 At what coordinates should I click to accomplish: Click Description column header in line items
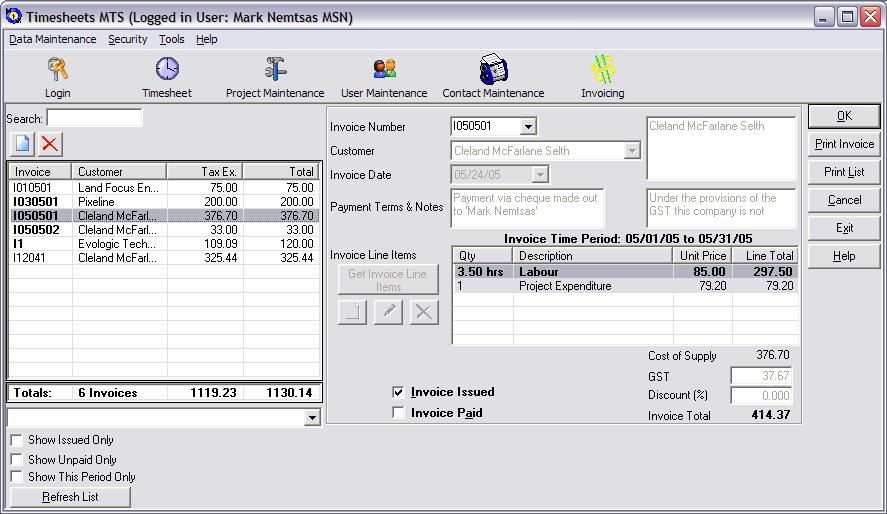593,256
